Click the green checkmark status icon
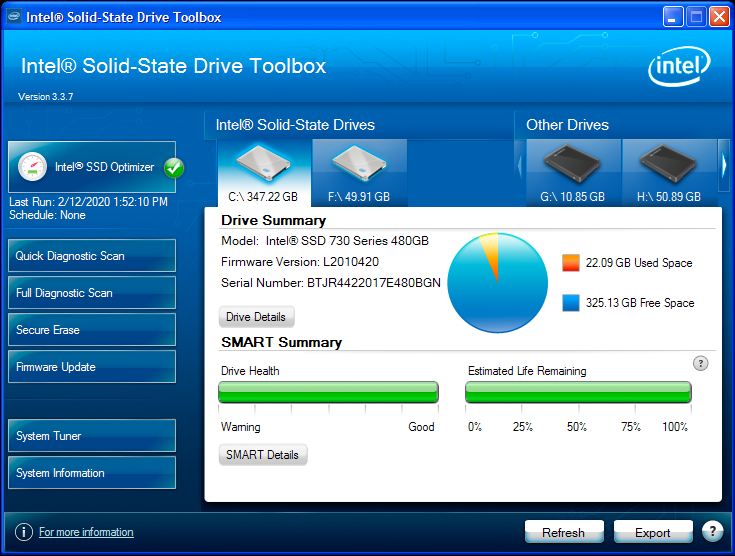The height and width of the screenshot is (556, 735). tap(174, 168)
